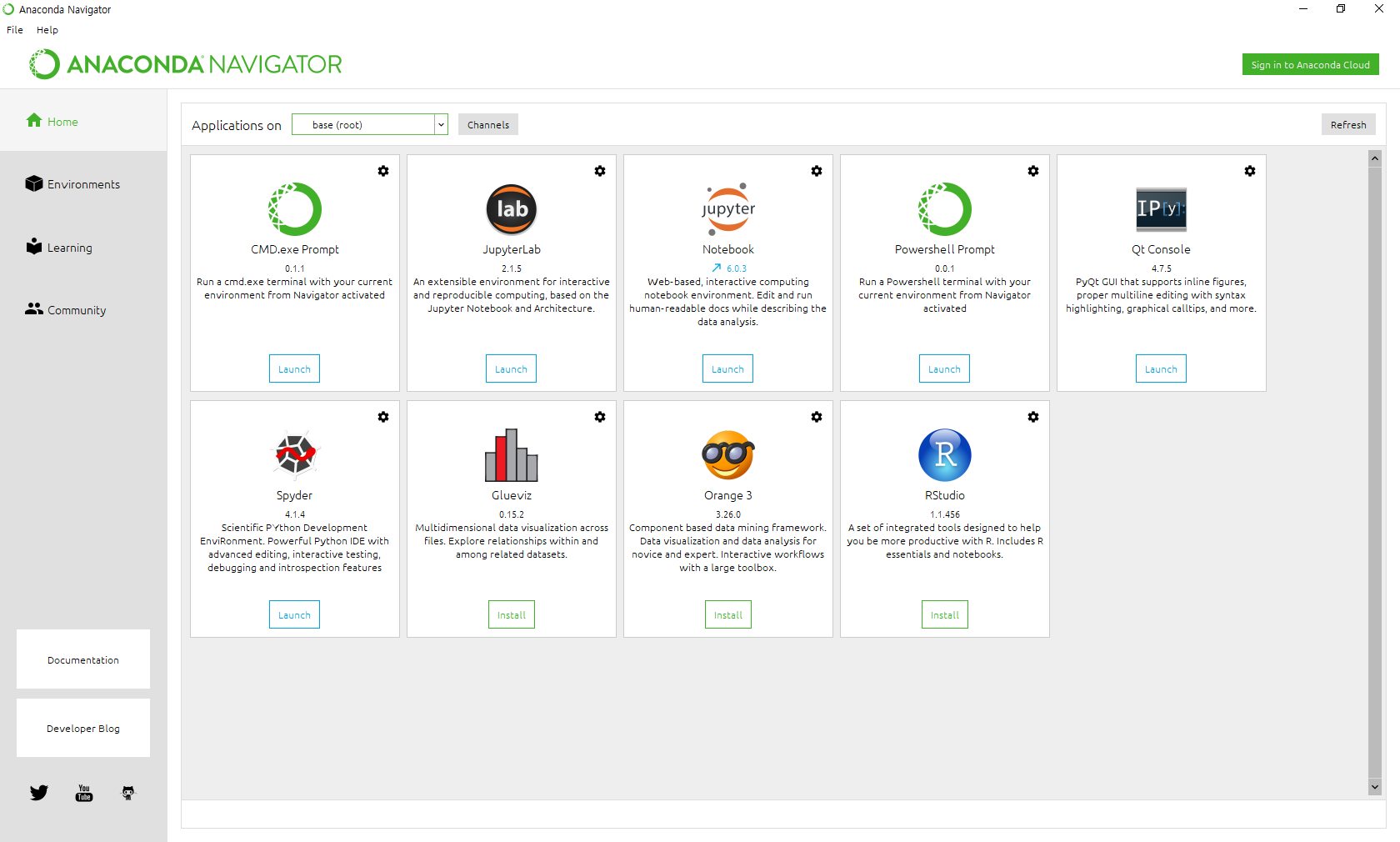Click the JupyterLab lab logo
Viewport: 1400px width, 842px height.
tap(512, 209)
